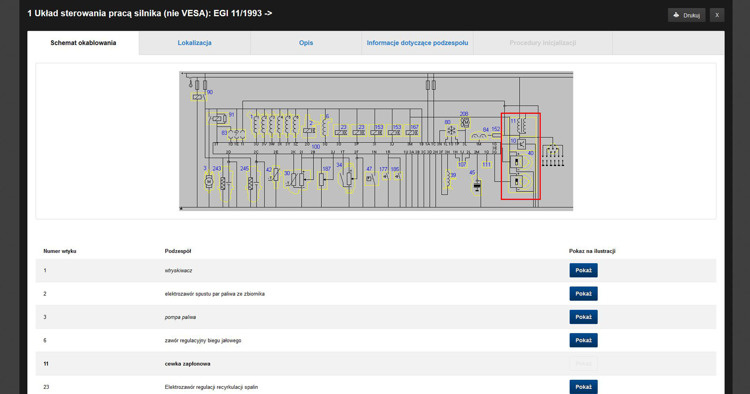This screenshot has width=750, height=394.
Task: Click component symbol numbered 208
Action: [x=464, y=123]
